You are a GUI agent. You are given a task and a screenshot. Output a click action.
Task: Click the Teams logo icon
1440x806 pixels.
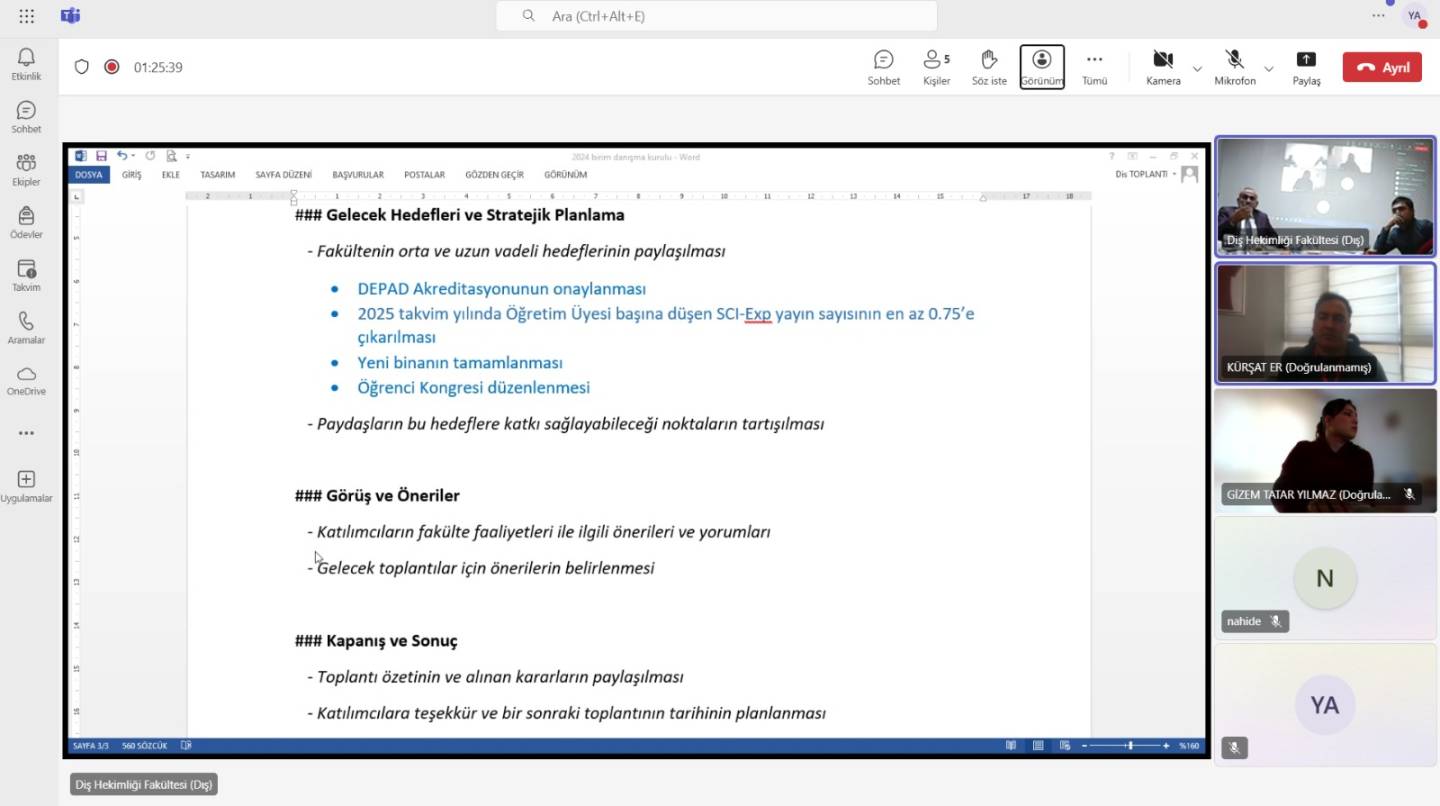[x=70, y=16]
